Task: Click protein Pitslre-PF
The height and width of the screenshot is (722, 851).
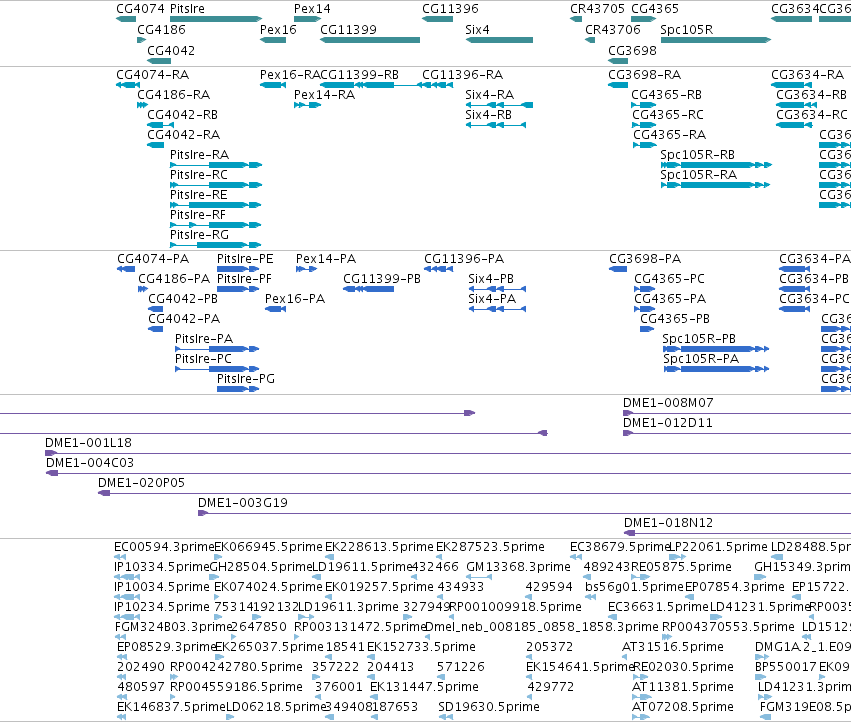Action: point(244,278)
